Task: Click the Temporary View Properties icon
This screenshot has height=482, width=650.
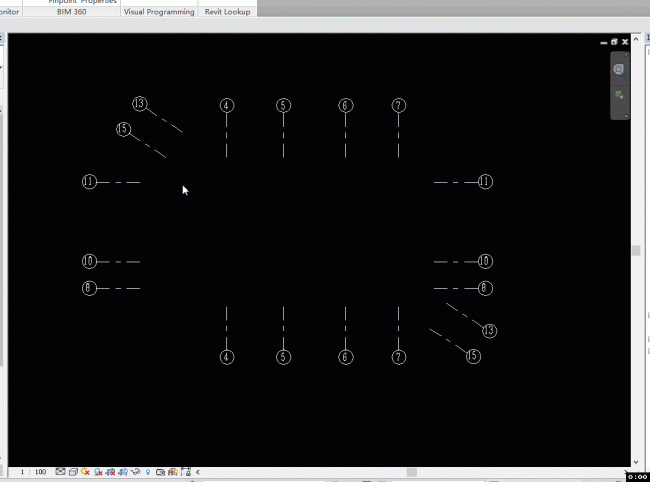Action: point(160,471)
